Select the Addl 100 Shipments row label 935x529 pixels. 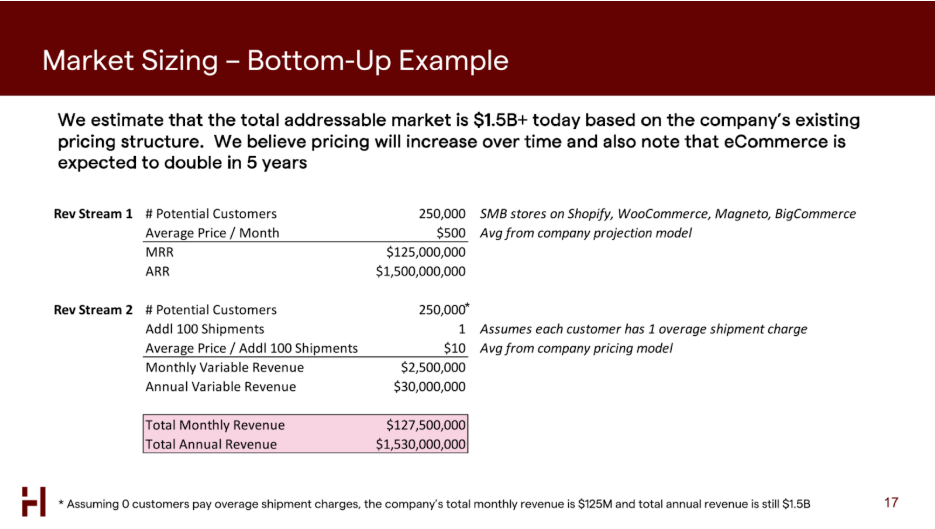(205, 329)
